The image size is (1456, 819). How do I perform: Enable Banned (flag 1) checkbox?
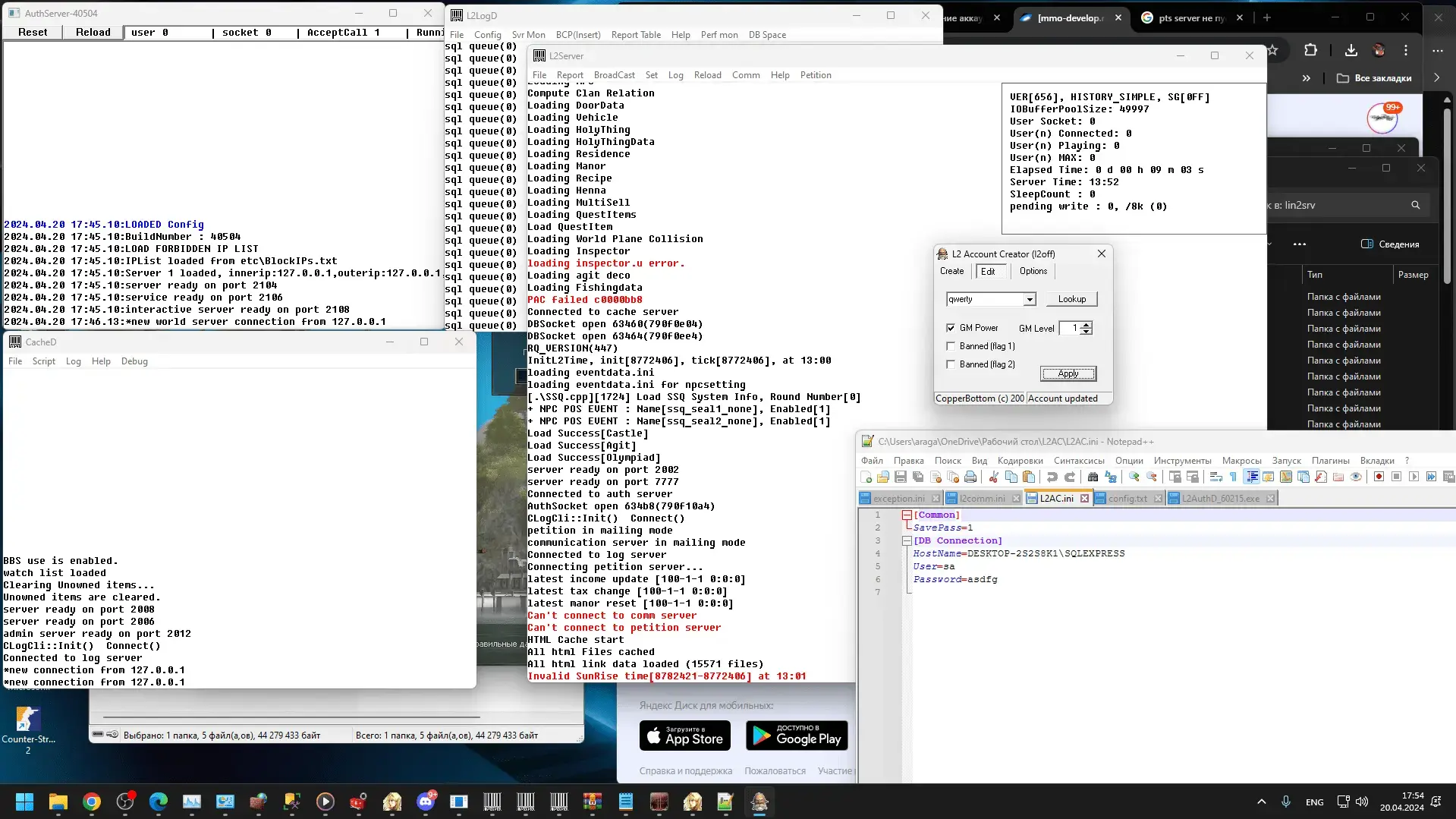(x=951, y=346)
